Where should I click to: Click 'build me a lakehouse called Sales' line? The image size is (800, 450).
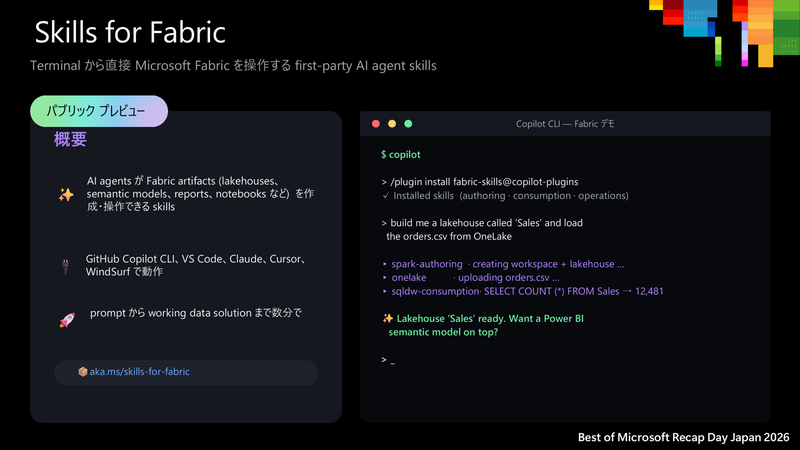point(482,223)
